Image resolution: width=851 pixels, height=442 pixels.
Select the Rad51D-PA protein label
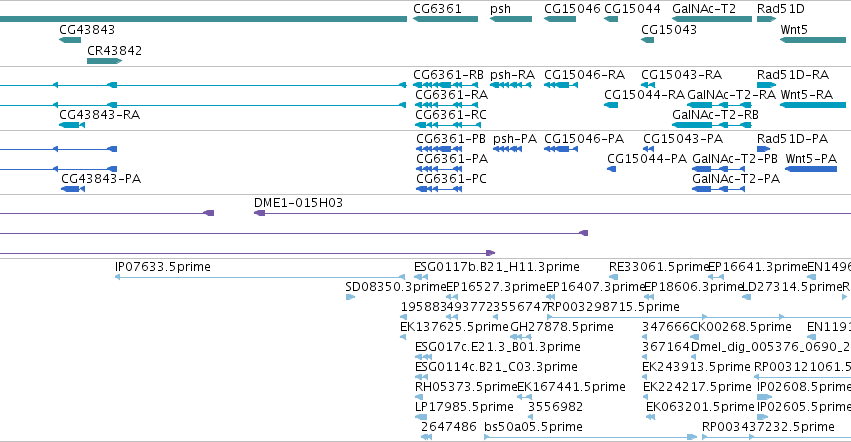point(792,138)
